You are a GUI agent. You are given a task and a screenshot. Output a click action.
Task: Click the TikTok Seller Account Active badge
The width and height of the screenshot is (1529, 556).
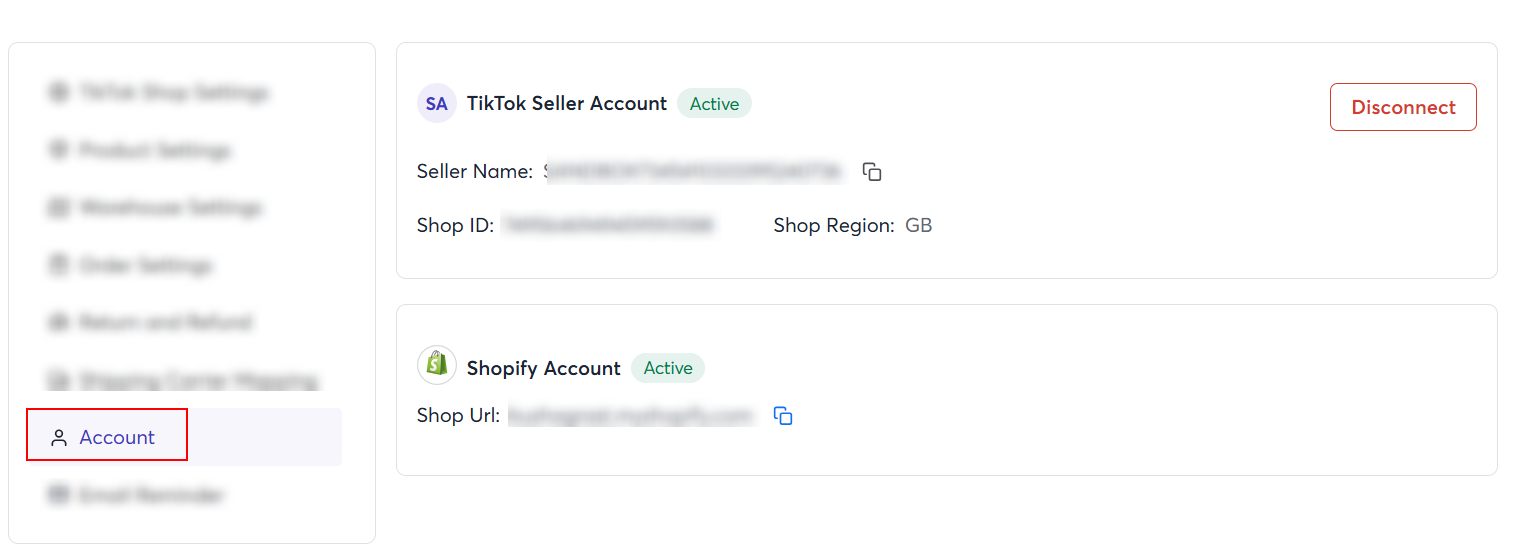coord(714,104)
